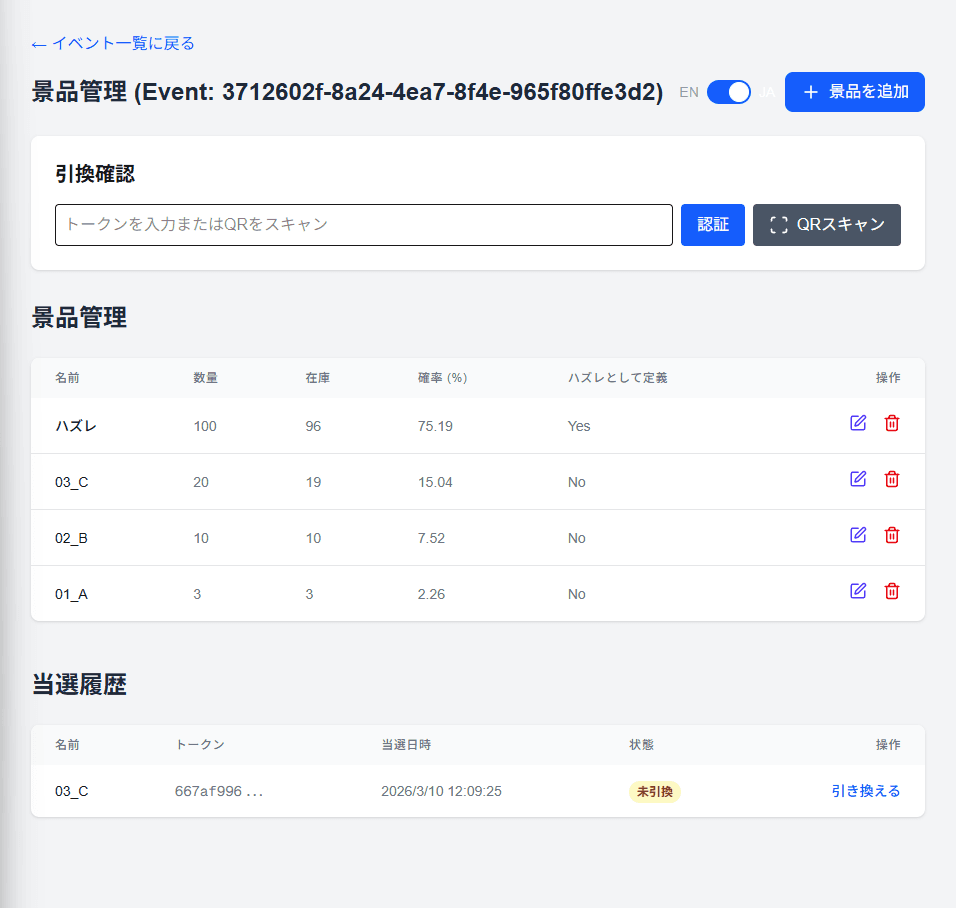Open the QRスキャン scanner
956x908 pixels.
click(x=826, y=225)
